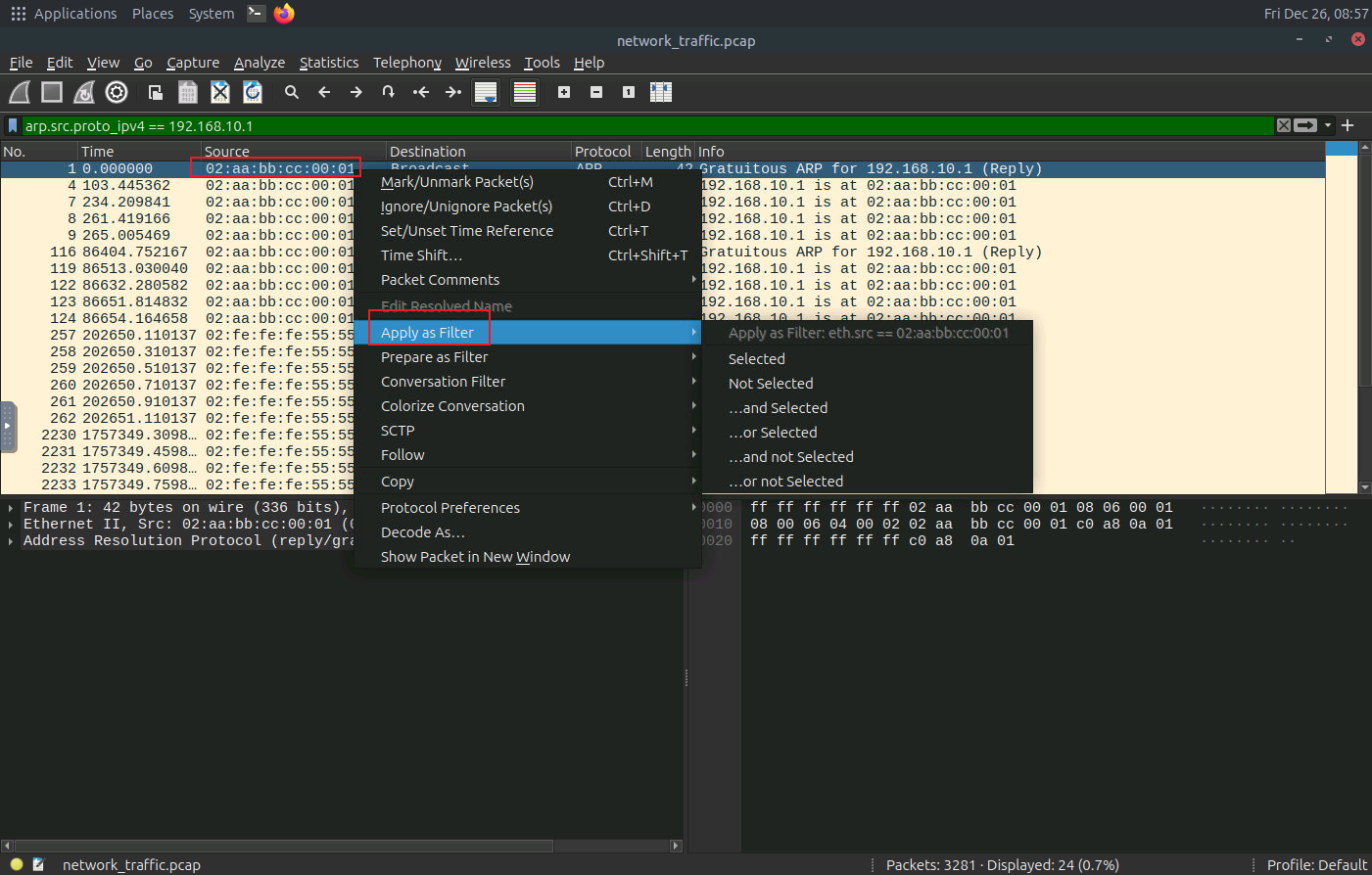Expand the Conversation Filter submenu
This screenshot has height=875, width=1372.
(x=527, y=382)
